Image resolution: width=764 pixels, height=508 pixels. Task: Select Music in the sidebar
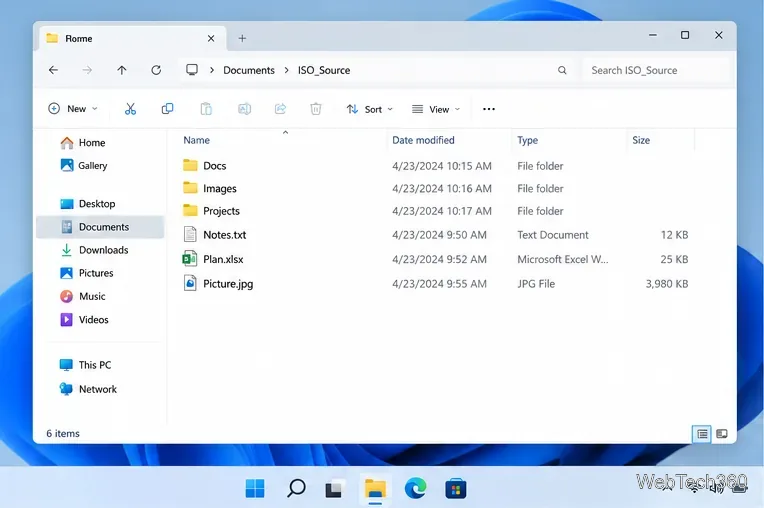pos(83,296)
